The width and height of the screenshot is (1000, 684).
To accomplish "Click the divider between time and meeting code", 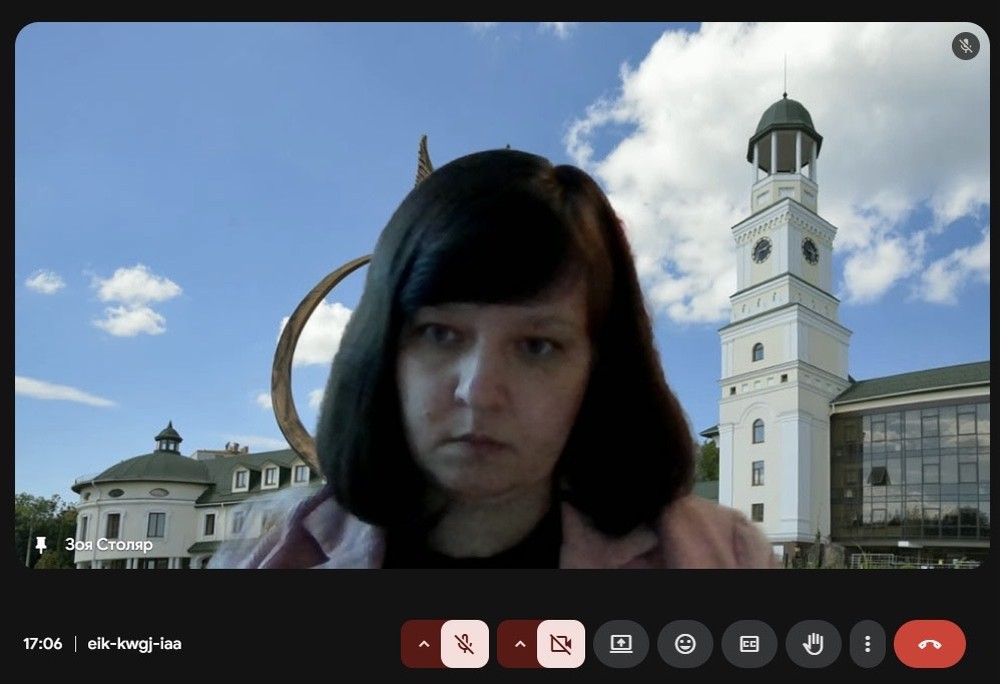I will tap(75, 644).
